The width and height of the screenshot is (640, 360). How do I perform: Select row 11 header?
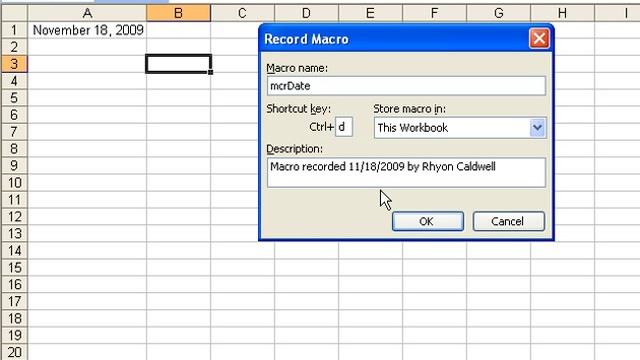14,200
